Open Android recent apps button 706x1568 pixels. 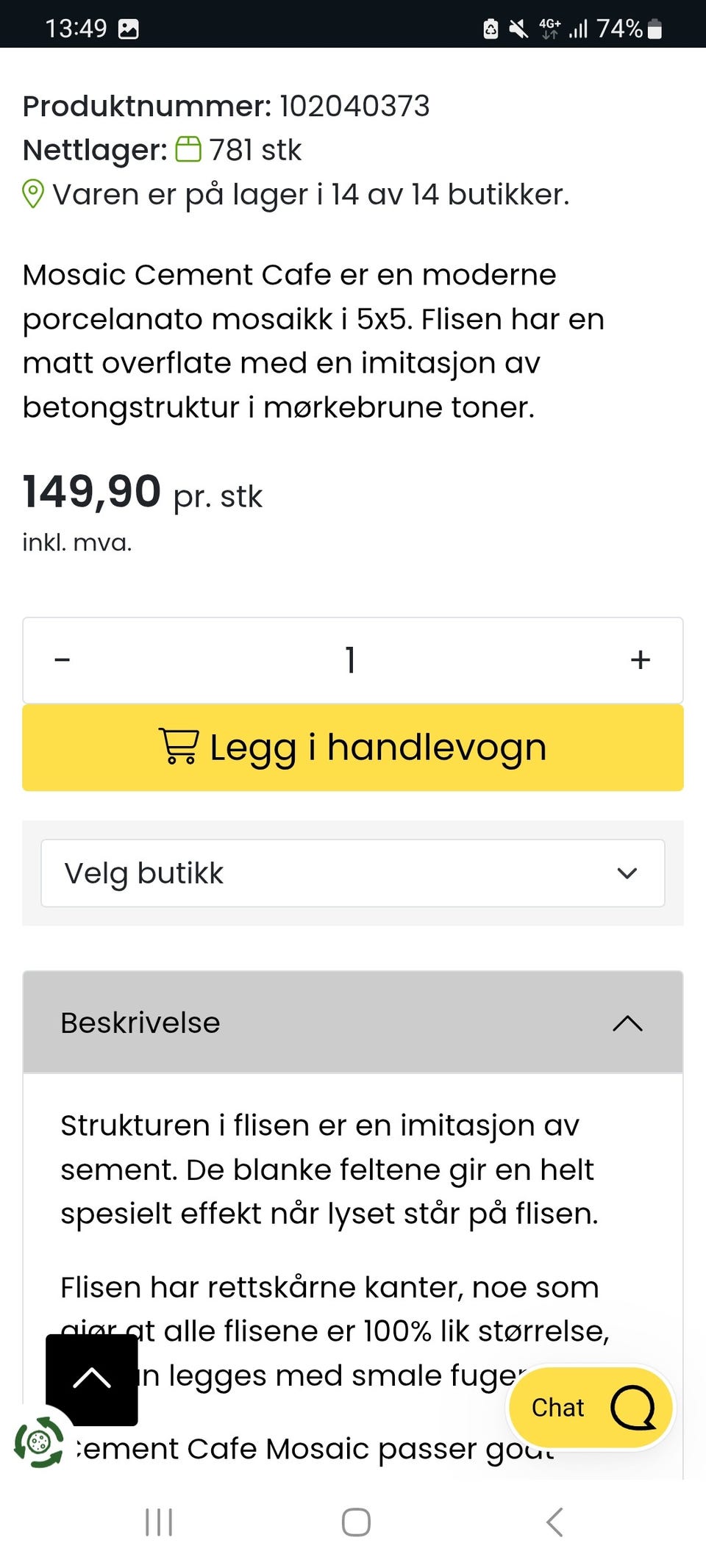pyautogui.click(x=159, y=1522)
